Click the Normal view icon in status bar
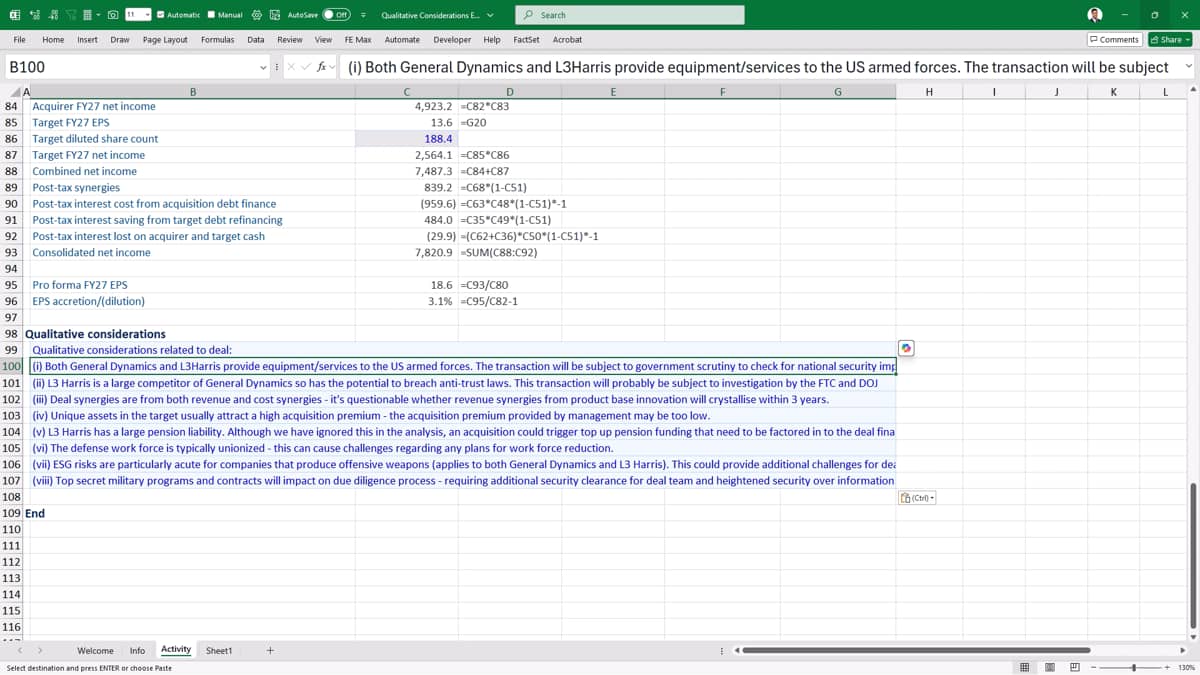This screenshot has width=1200, height=675. point(1025,667)
